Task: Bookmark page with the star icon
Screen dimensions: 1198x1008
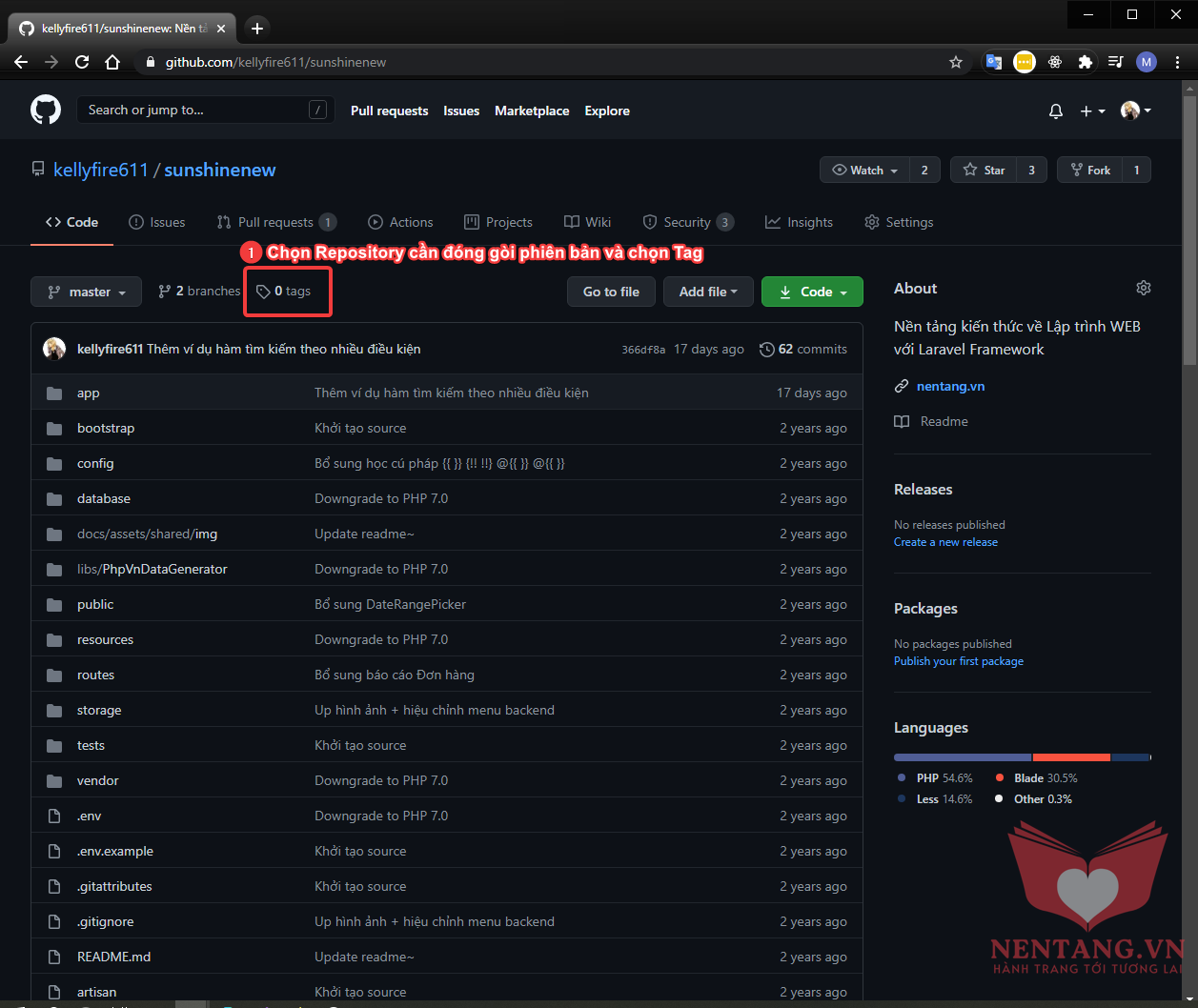Action: pos(955,62)
